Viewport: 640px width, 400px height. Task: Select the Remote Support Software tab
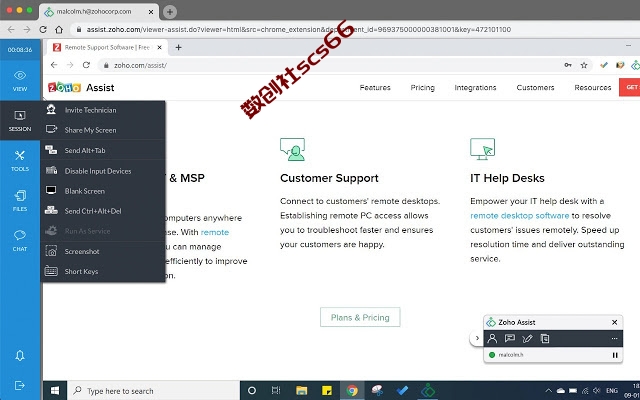[x=107, y=47]
